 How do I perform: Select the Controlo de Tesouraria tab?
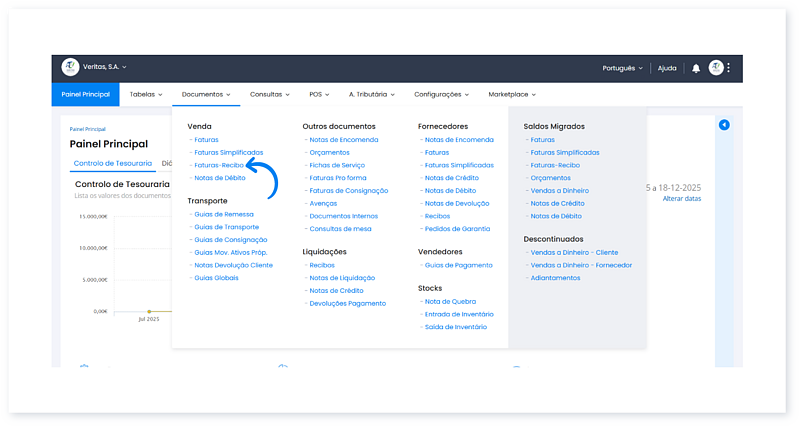(113, 163)
